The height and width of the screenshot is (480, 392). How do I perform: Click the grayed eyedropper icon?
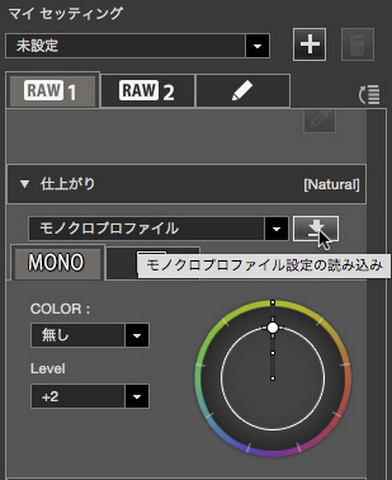pos(319,121)
